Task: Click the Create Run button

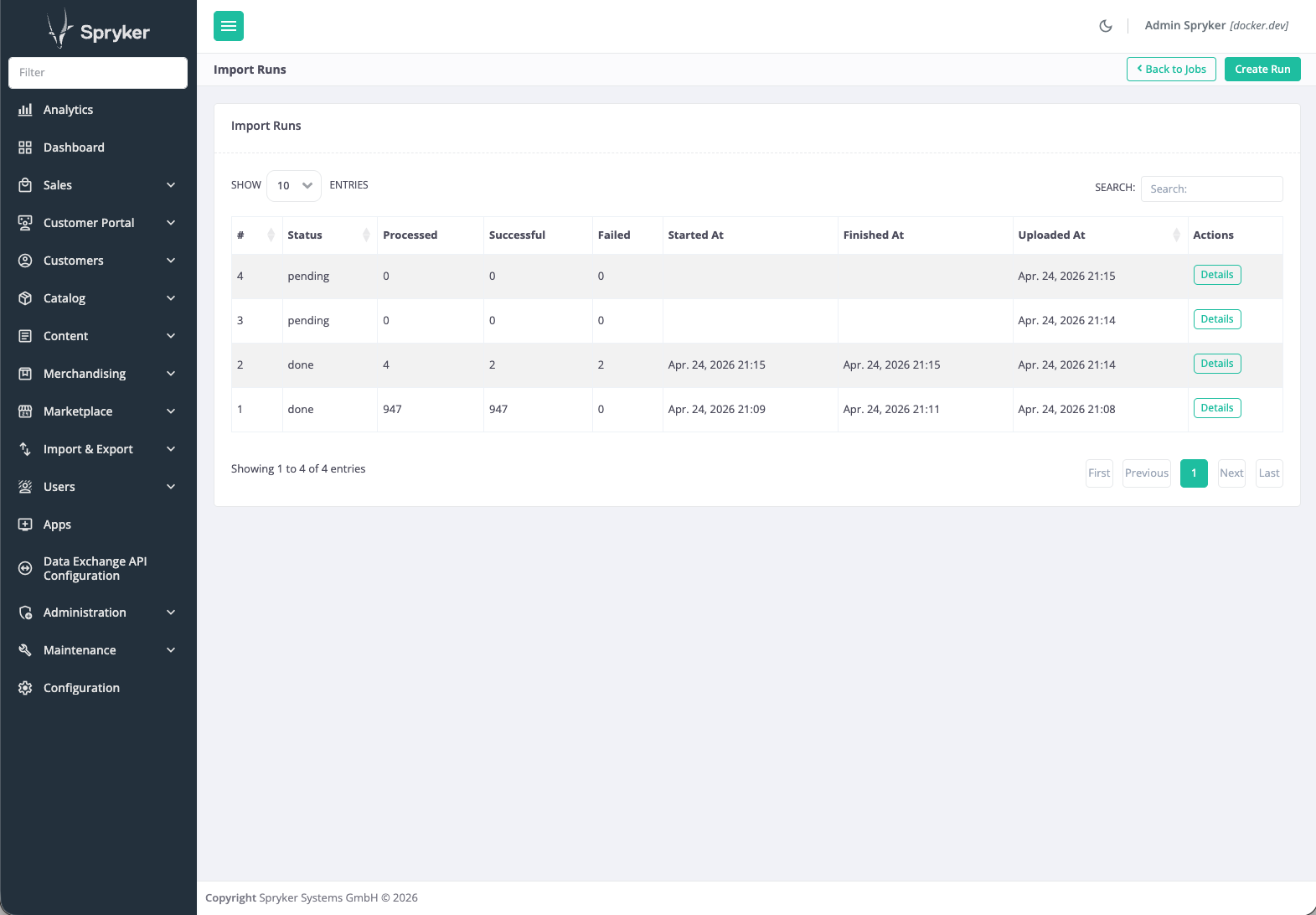Action: pos(1262,70)
